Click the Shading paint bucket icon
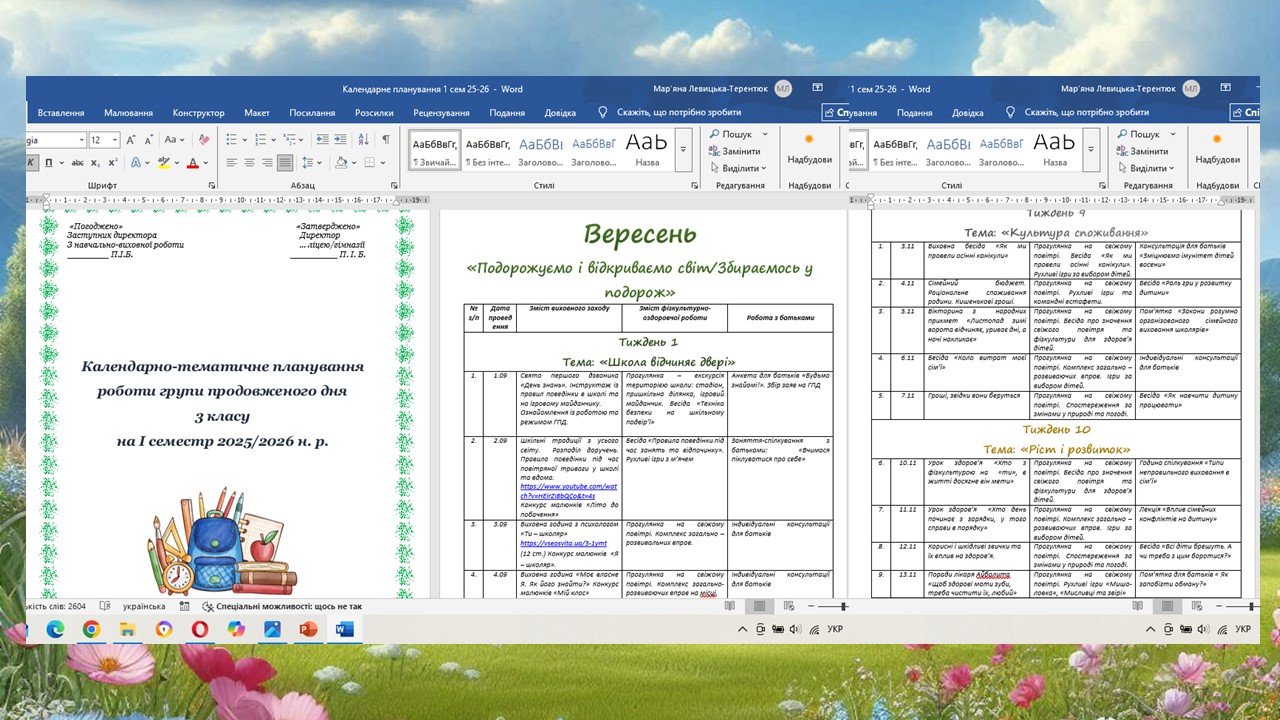 point(341,162)
